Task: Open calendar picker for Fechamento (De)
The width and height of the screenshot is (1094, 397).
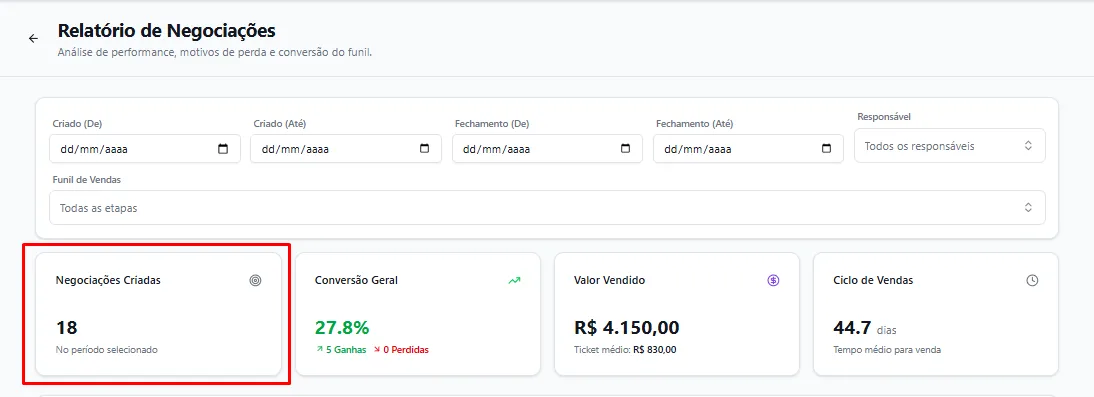Action: [x=626, y=149]
